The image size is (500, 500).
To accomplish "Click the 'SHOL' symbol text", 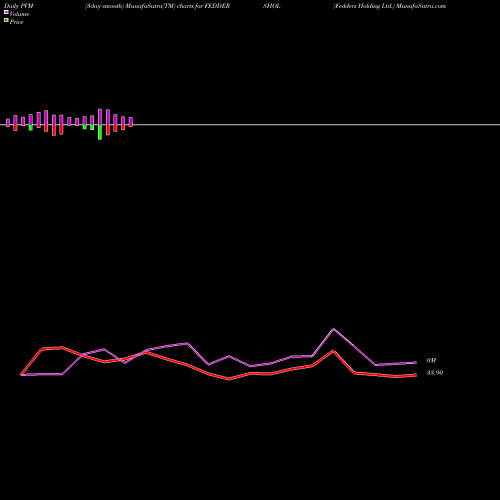I will coord(272,6).
